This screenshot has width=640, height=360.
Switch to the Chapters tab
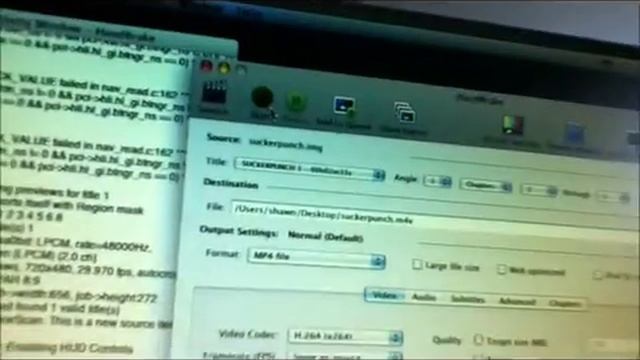[564, 304]
